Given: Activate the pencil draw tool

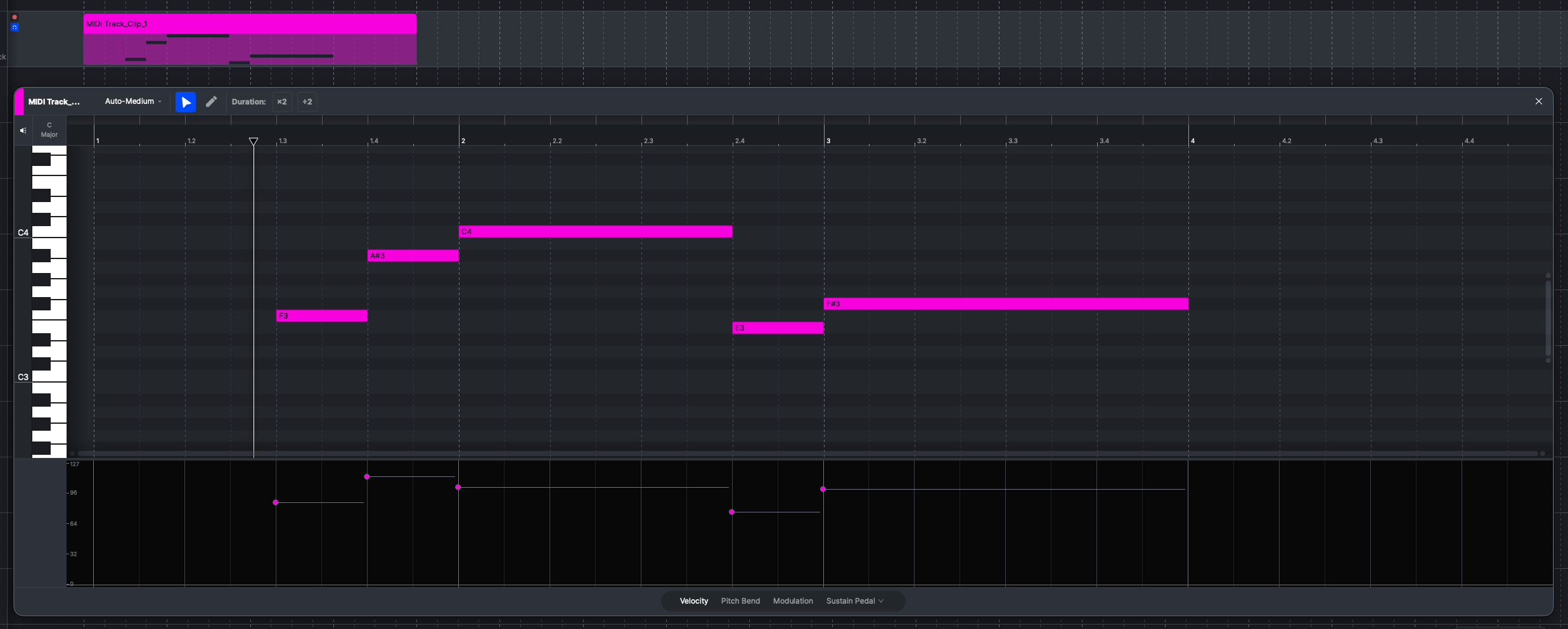Looking at the screenshot, I should click(x=211, y=102).
